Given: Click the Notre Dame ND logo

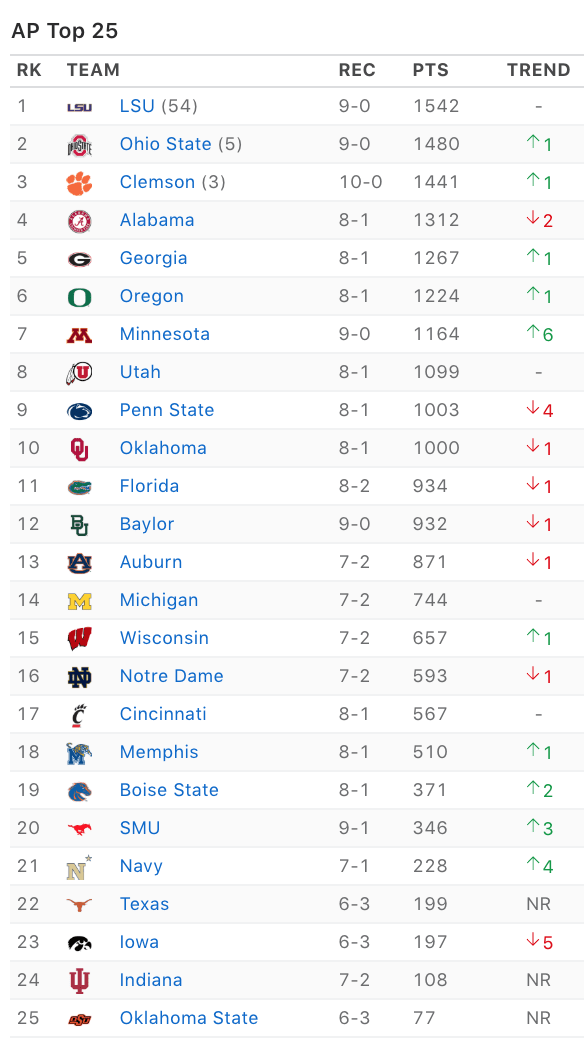Looking at the screenshot, I should [x=80, y=677].
